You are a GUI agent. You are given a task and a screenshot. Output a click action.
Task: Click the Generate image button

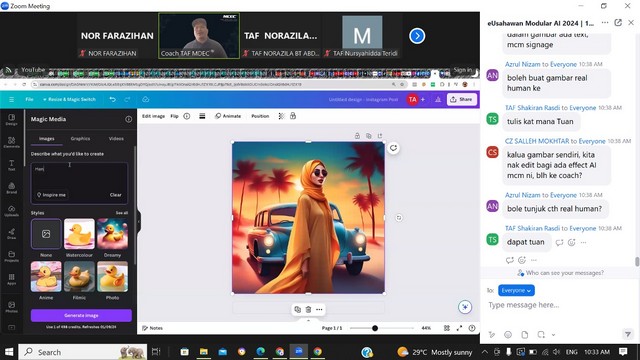pyautogui.click(x=81, y=316)
